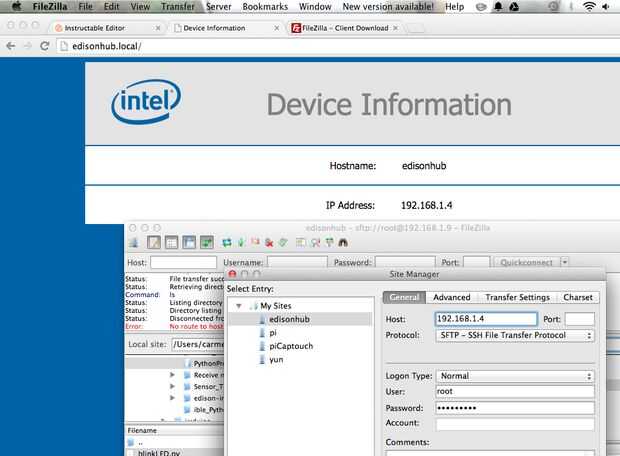The image size is (620, 456).
Task: Toggle local directory tree view icon
Action: click(x=171, y=242)
